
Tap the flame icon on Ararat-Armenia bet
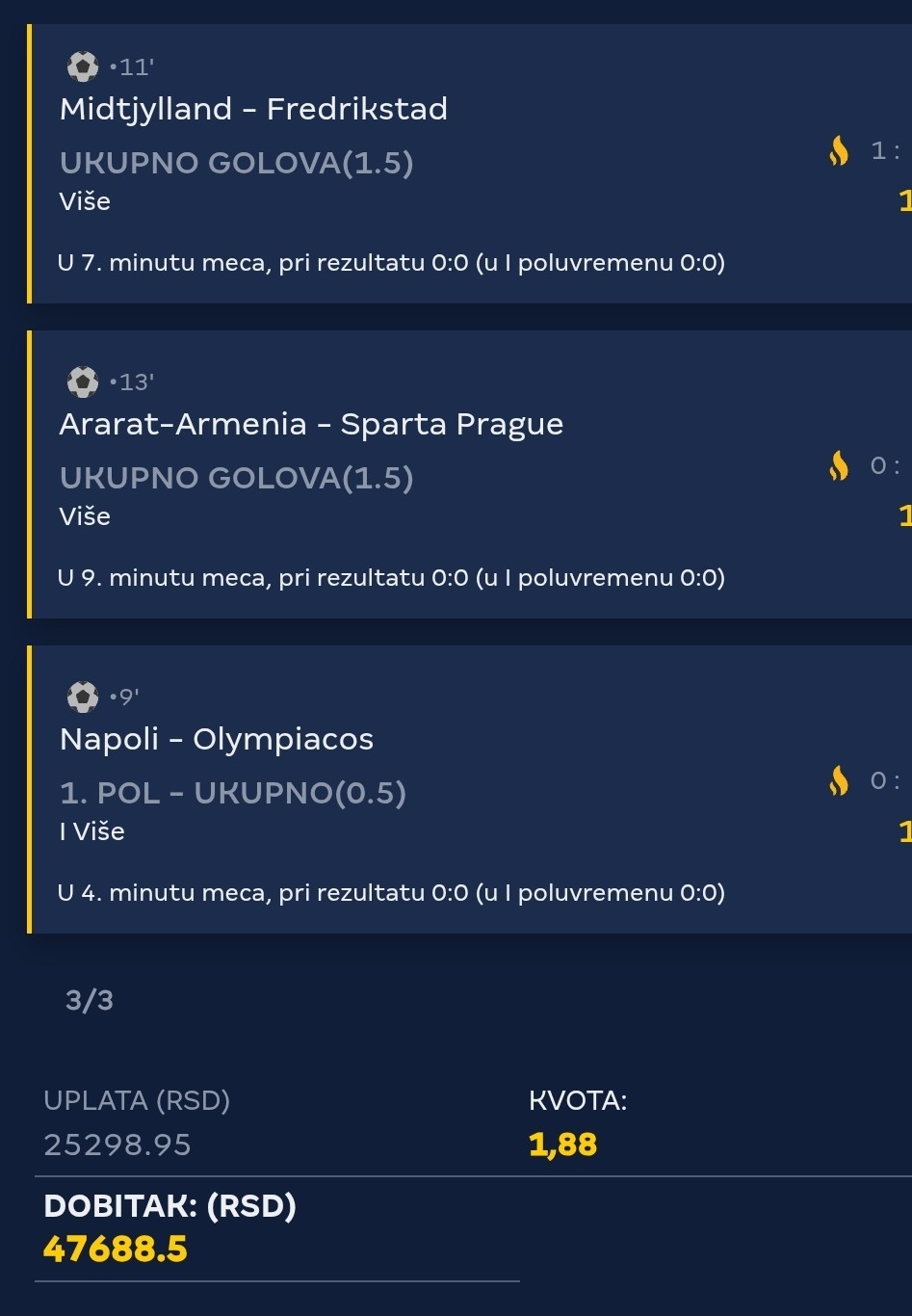pyautogui.click(x=839, y=465)
